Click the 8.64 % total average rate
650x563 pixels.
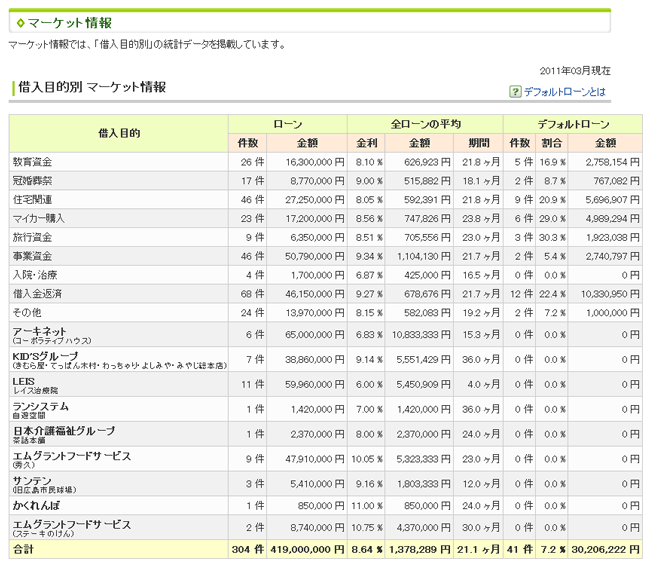pos(367,550)
